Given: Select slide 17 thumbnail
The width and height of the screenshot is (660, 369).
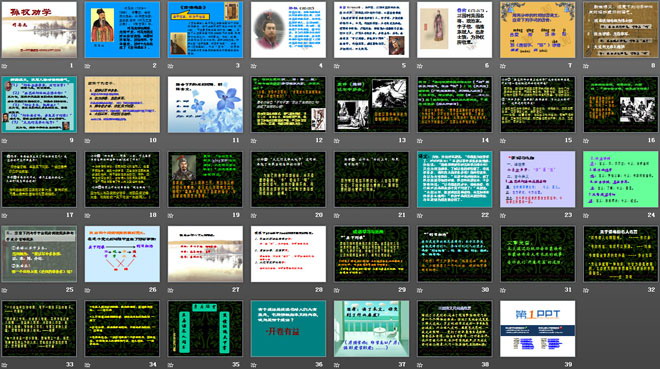Looking at the screenshot, I should point(39,179).
